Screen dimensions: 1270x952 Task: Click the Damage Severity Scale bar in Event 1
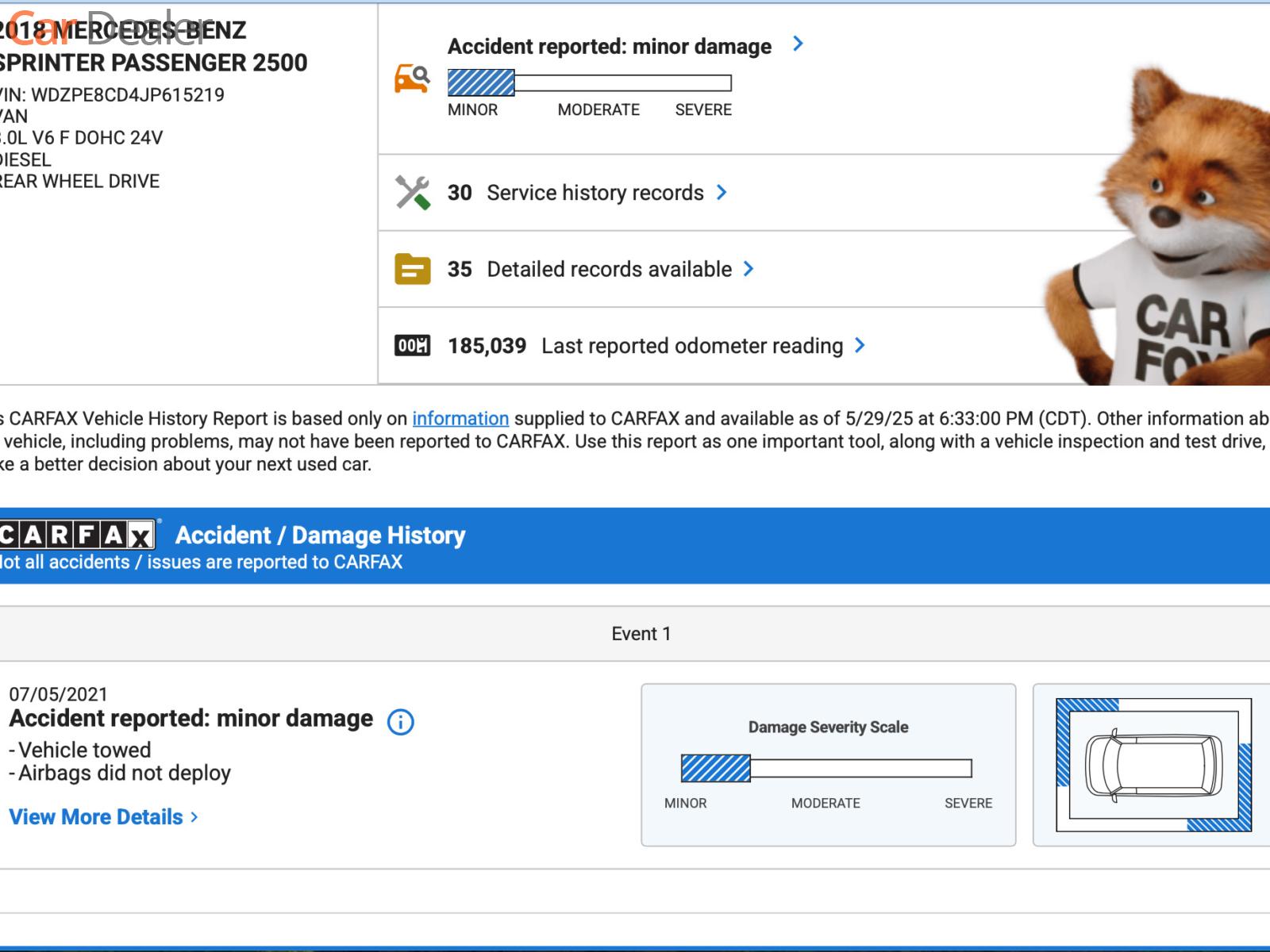click(x=826, y=768)
